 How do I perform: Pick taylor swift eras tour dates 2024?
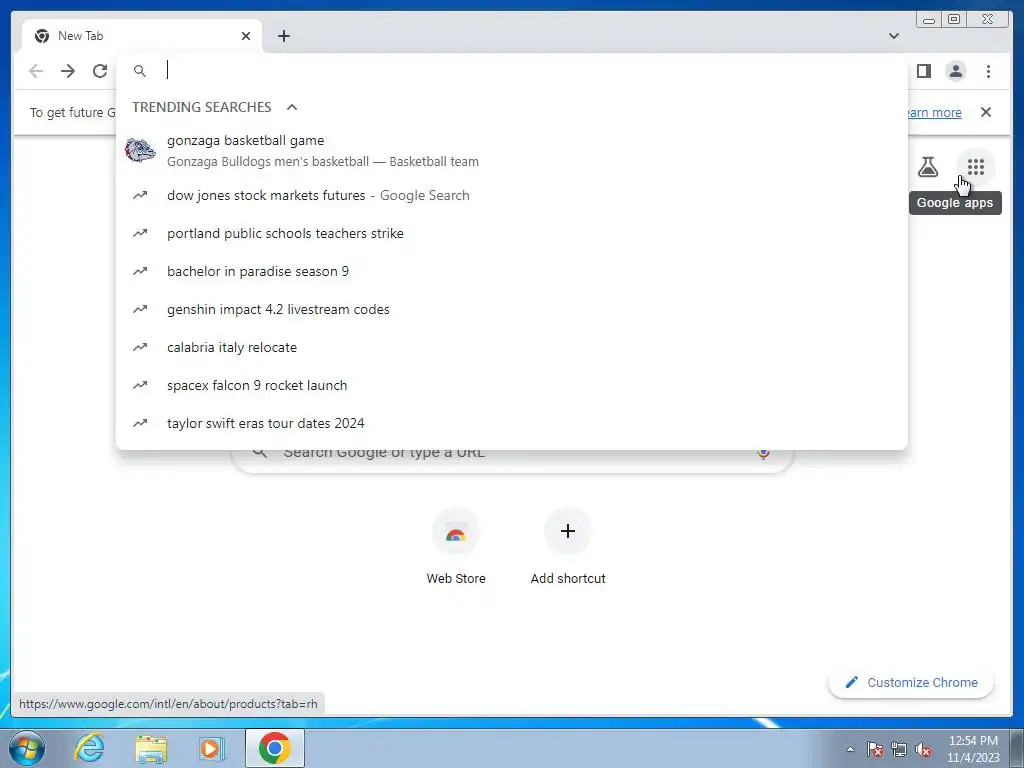(512, 423)
